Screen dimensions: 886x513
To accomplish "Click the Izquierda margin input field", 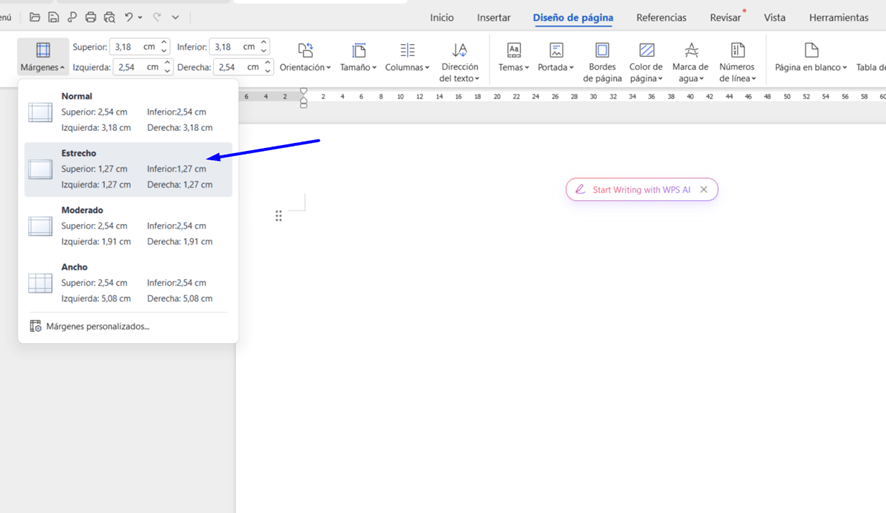I will coord(135,67).
